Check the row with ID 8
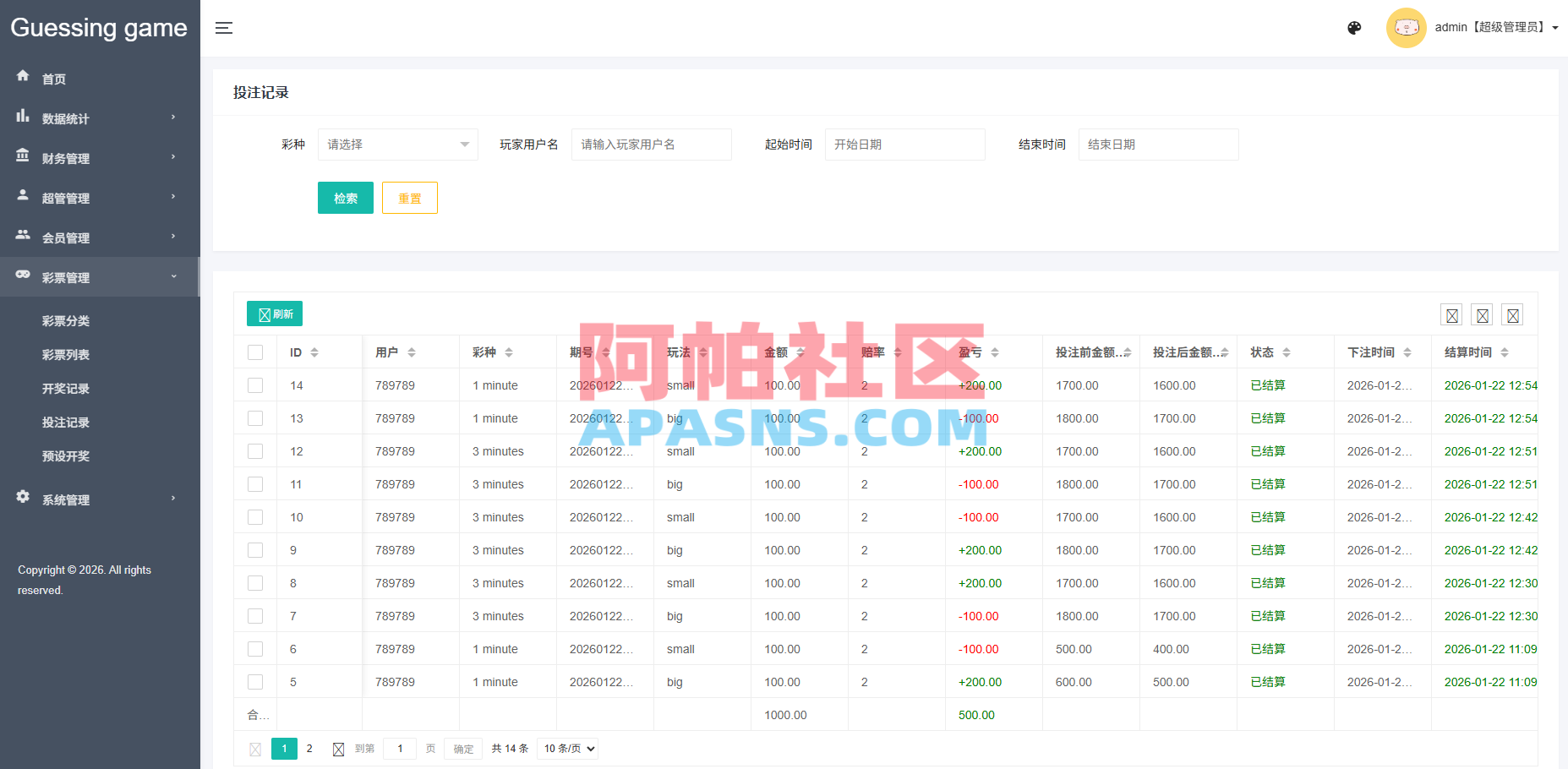Screen dimensions: 1568x769 tap(255, 583)
